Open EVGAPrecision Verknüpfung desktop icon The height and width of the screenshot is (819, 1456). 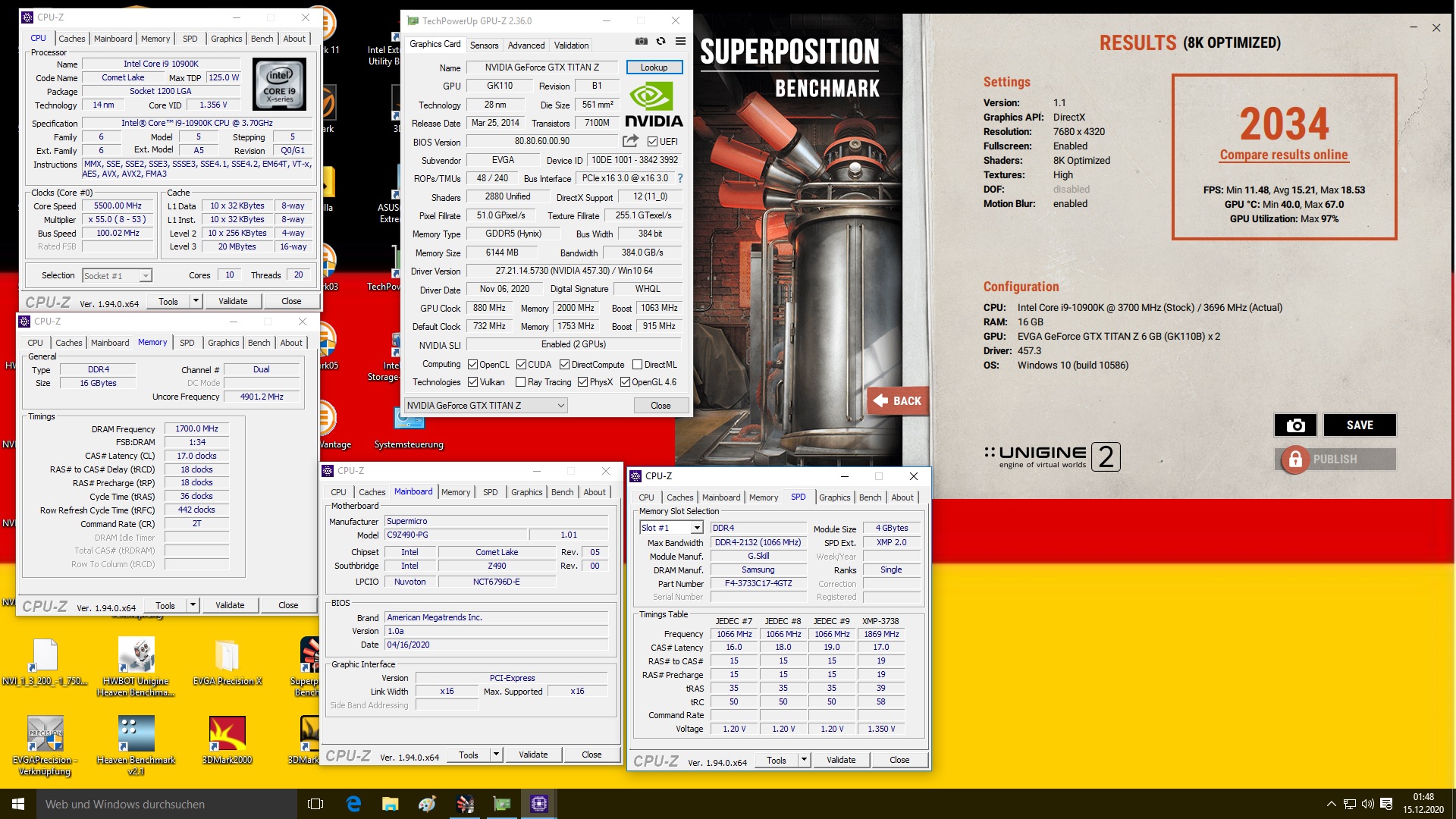click(45, 745)
